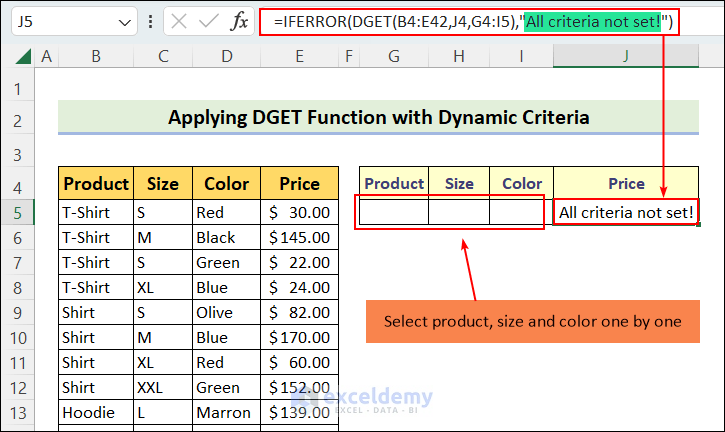Confirm formula entry with checkmark icon
The image size is (725, 432).
208,21
